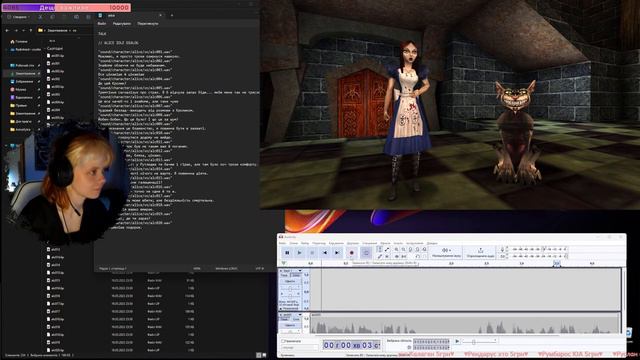Click the Redo arrow in Audacity
Screen dimensions: 640x360
click(x=424, y=257)
